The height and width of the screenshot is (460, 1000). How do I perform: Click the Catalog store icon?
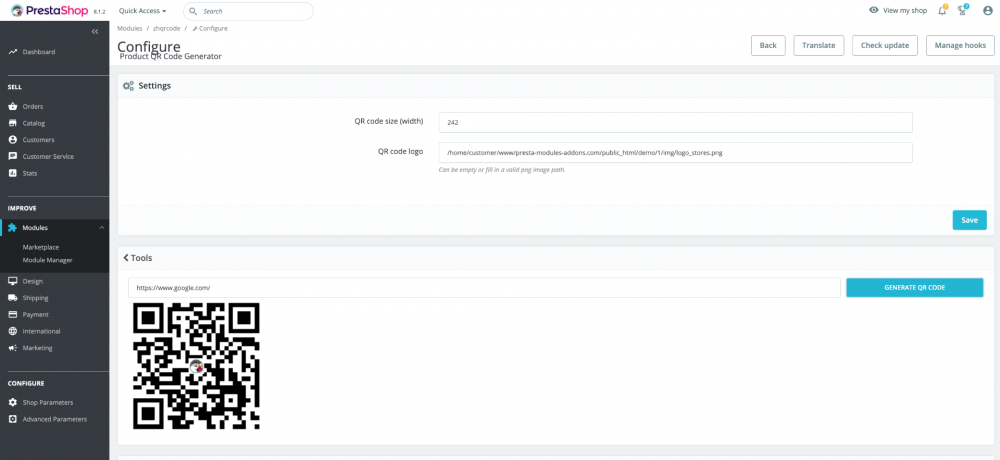point(12,123)
